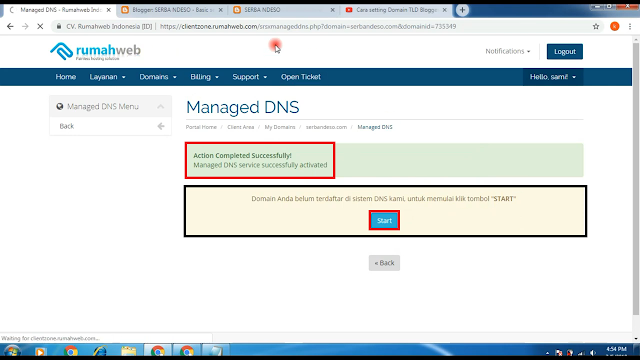Click the address bar URL

click(308, 26)
